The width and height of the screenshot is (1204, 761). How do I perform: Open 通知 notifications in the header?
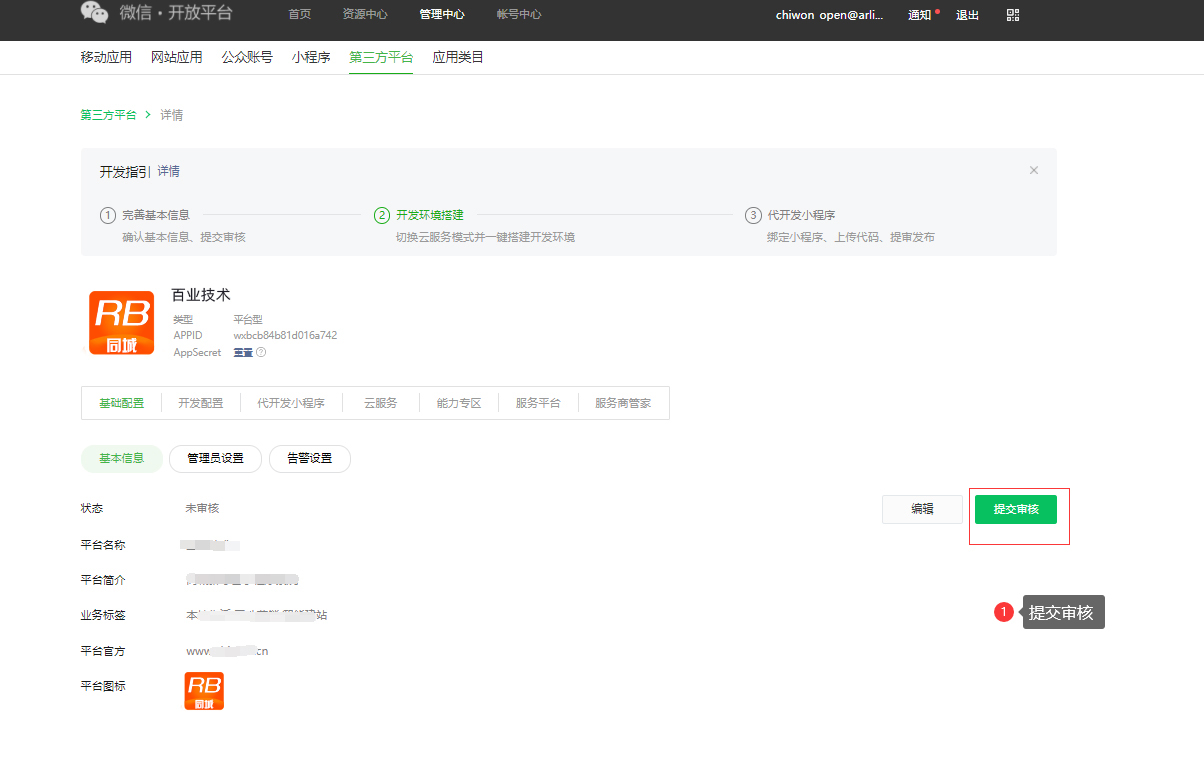click(919, 15)
